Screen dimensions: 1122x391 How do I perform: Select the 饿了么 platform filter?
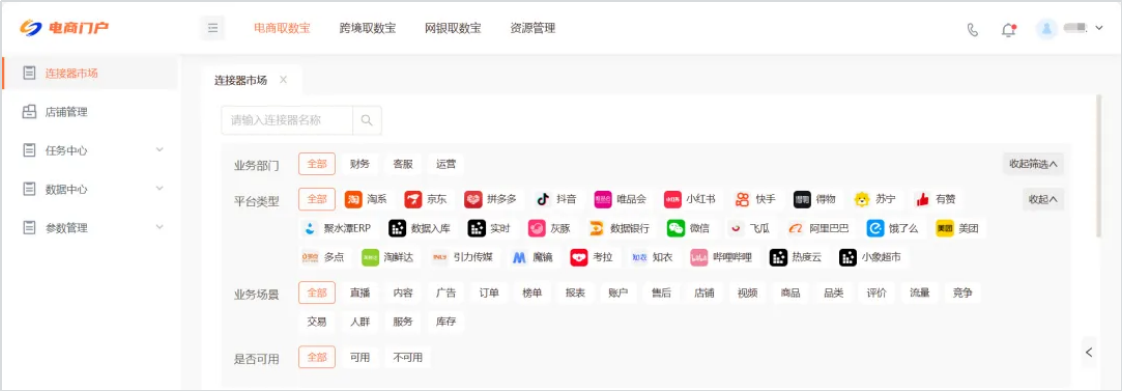point(893,228)
